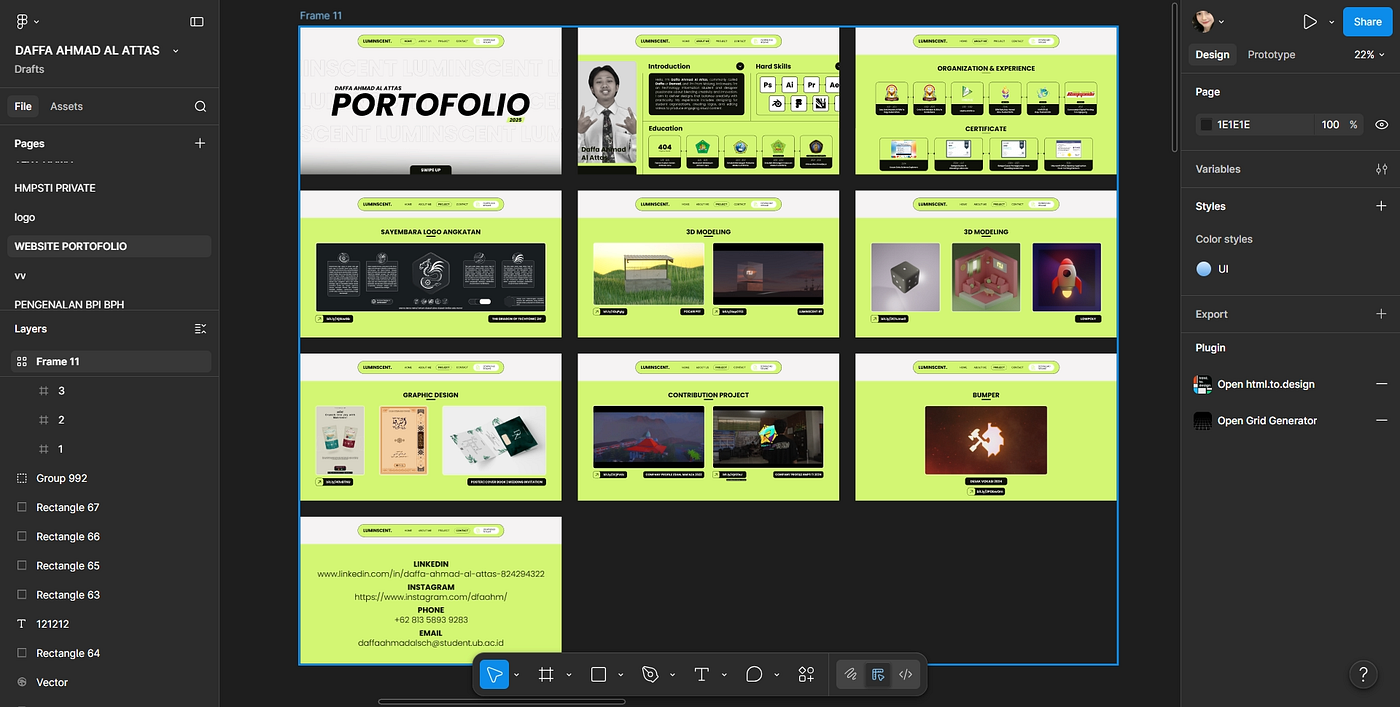
Task: Select the Frame 11 layer
Action: [110, 362]
